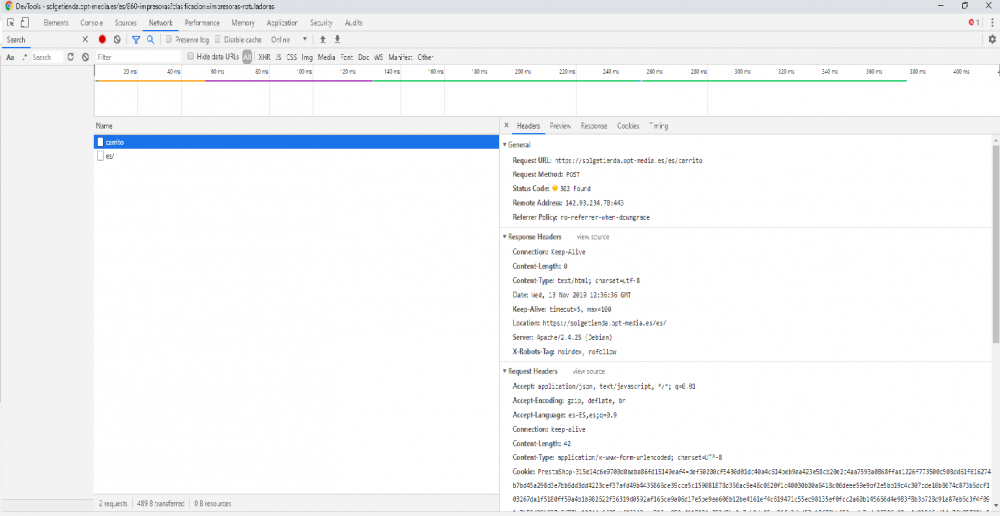Open the Sources tab
The height and width of the screenshot is (516, 1000).
[x=126, y=23]
